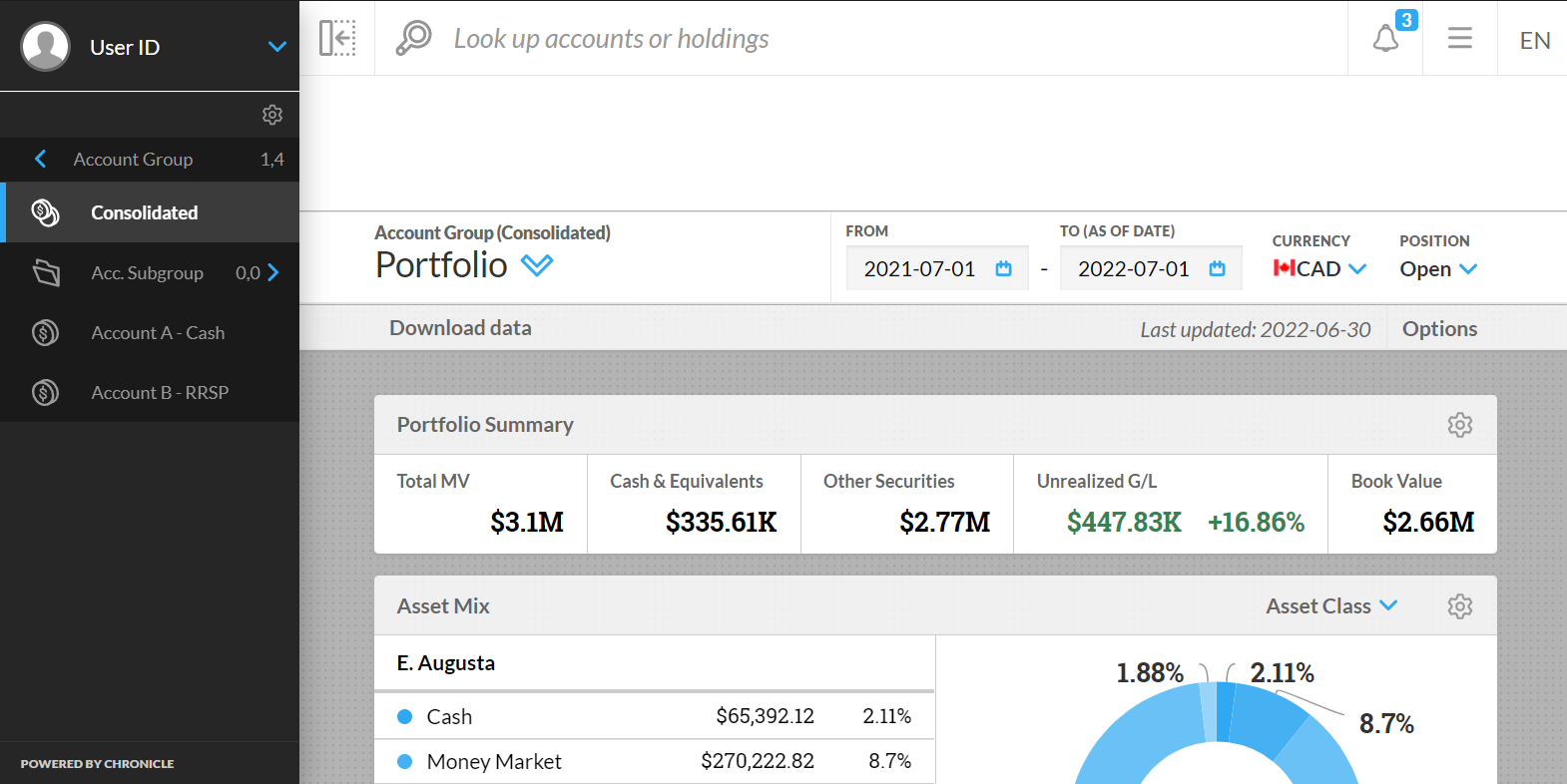This screenshot has height=784, width=1567.
Task: Open sidebar settings gear icon
Action: tap(272, 115)
